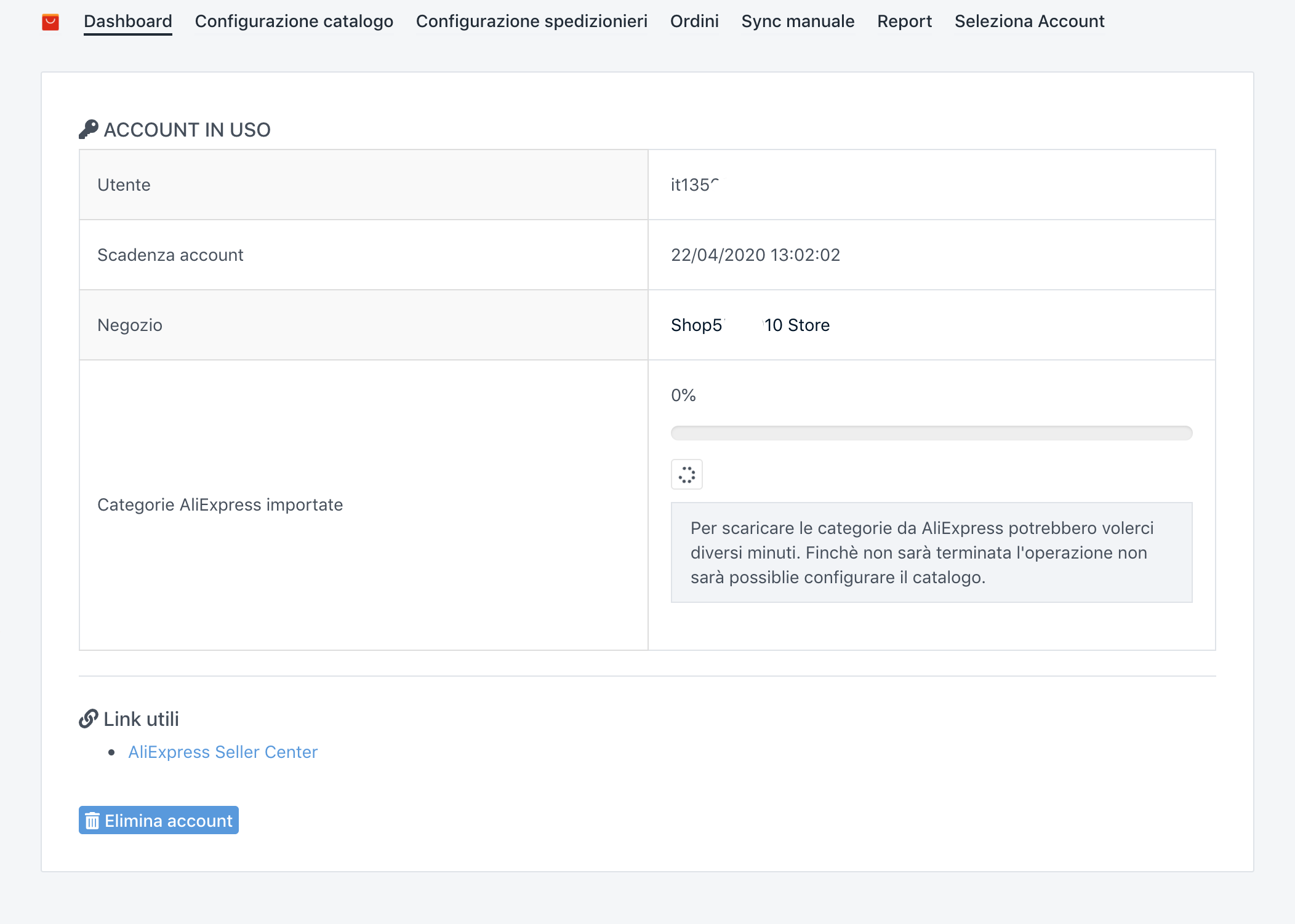
Task: Open the Dashboard tab
Action: 128,22
